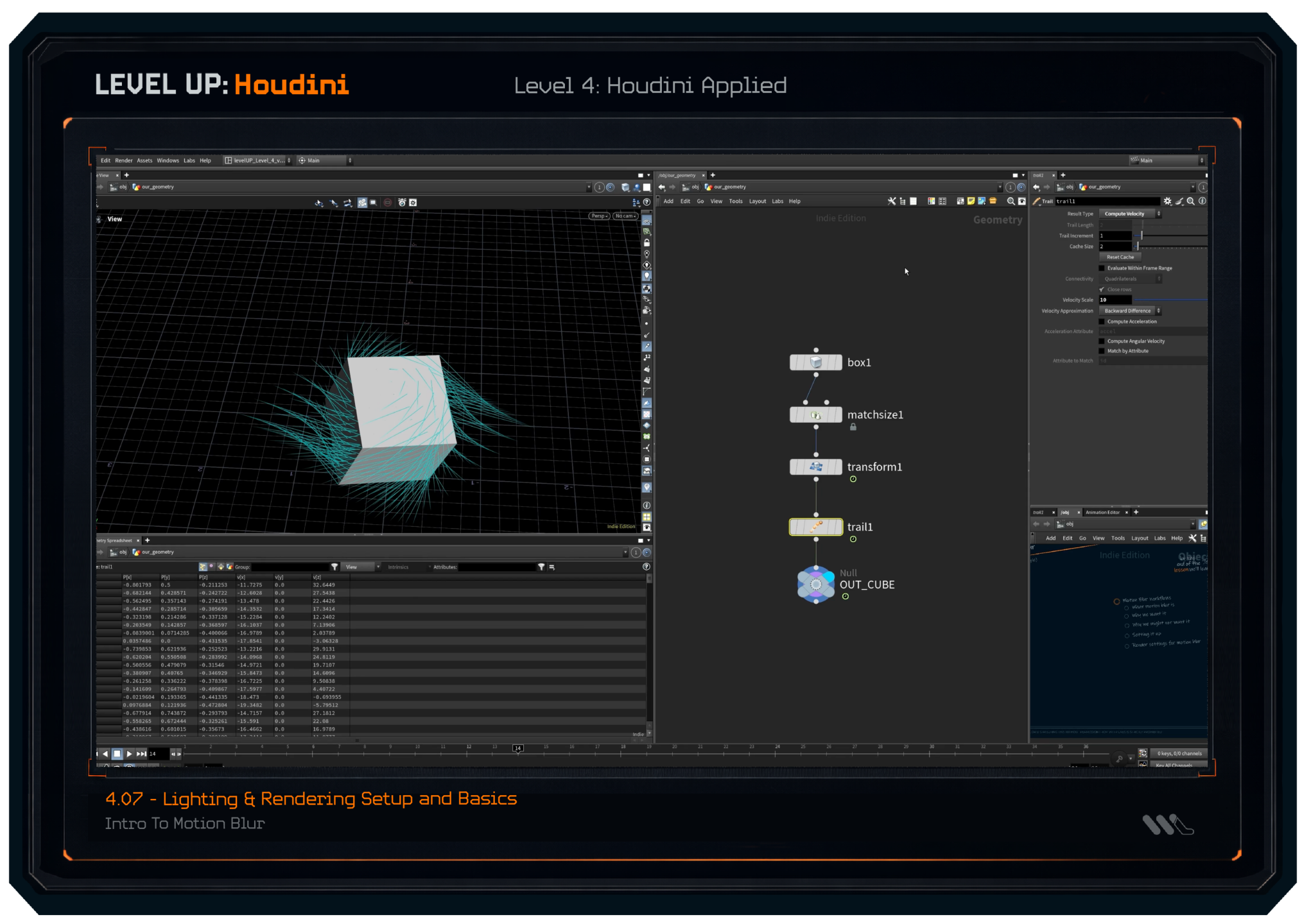Open parameter gear menu for trail1
Image resolution: width=1302 pixels, height=924 pixels.
point(1167,201)
